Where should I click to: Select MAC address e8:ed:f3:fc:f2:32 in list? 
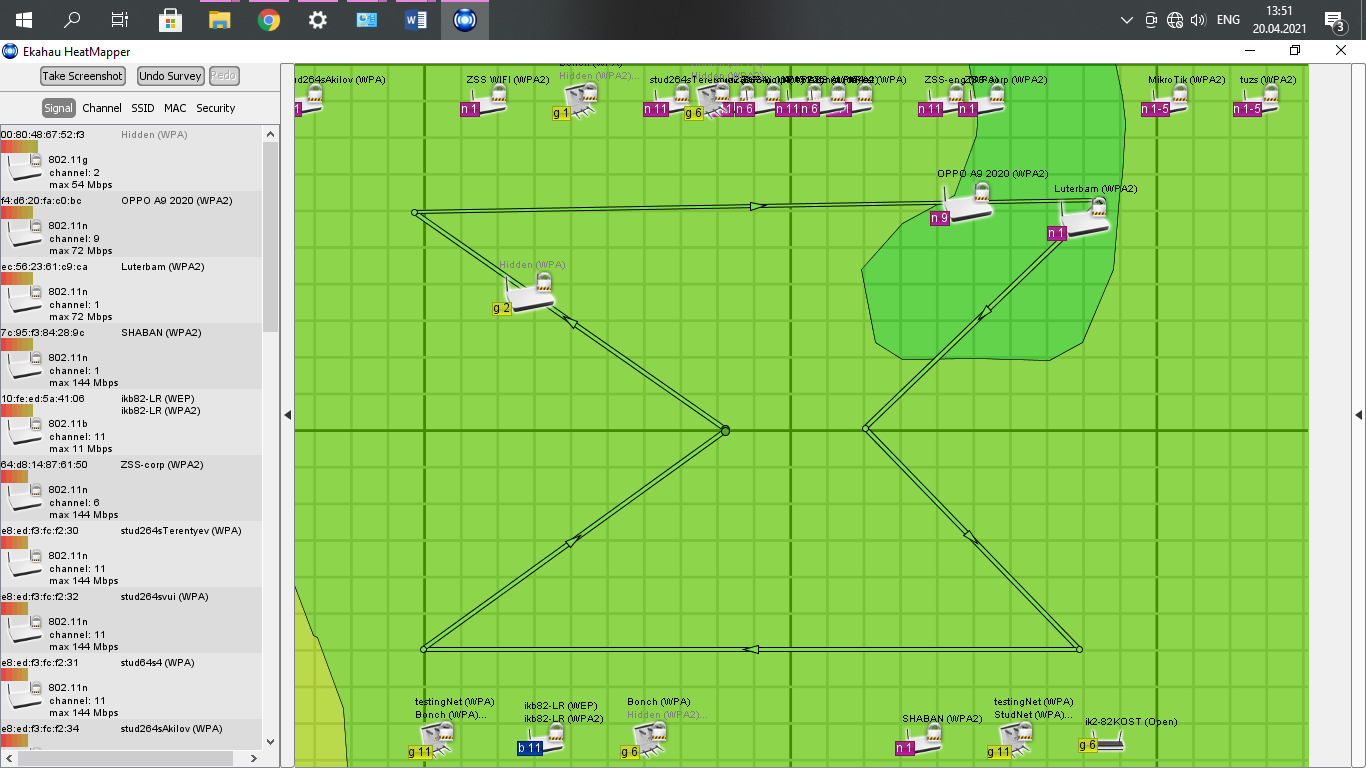click(40, 597)
